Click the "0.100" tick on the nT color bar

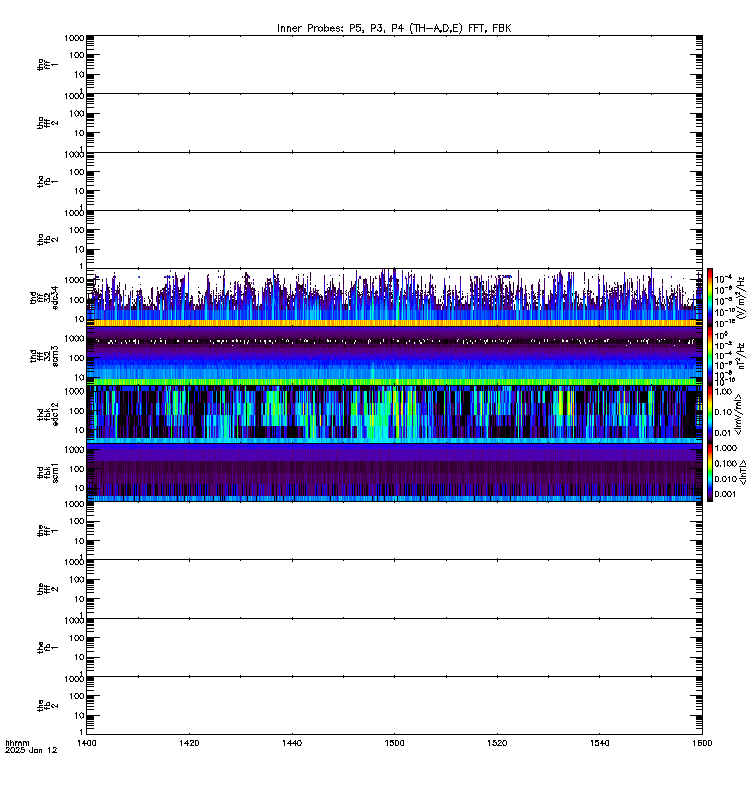point(726,463)
